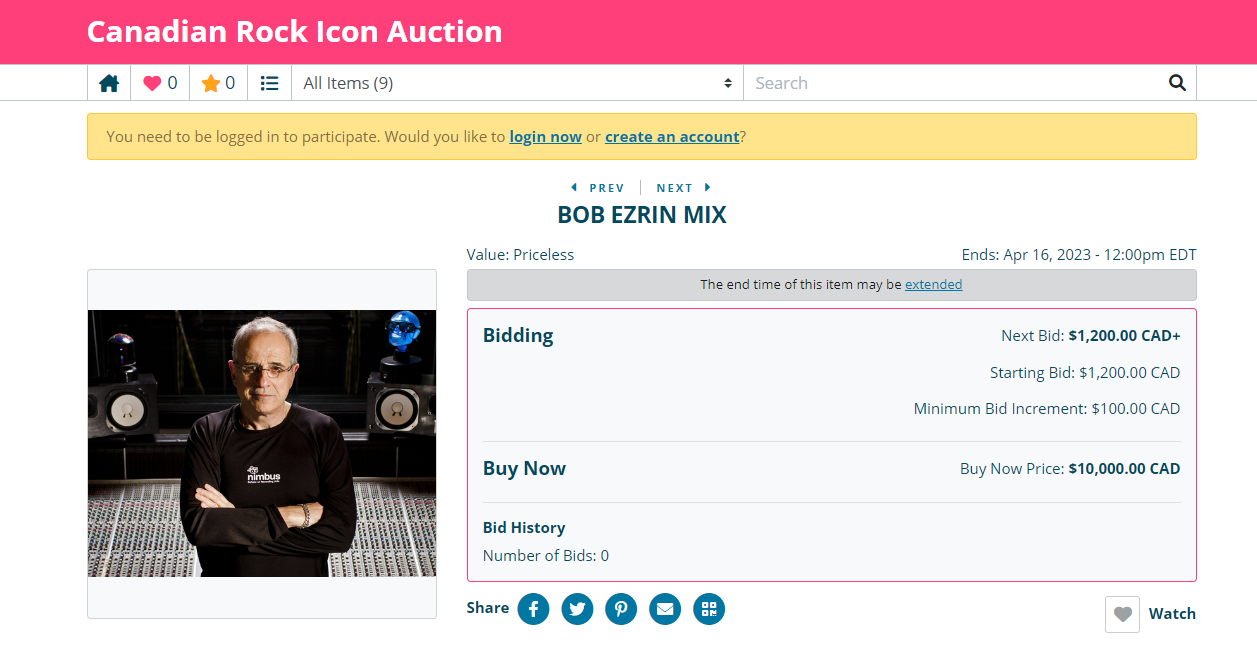Click the extended end-time link
Viewport: 1257px width, 670px height.
tap(933, 284)
